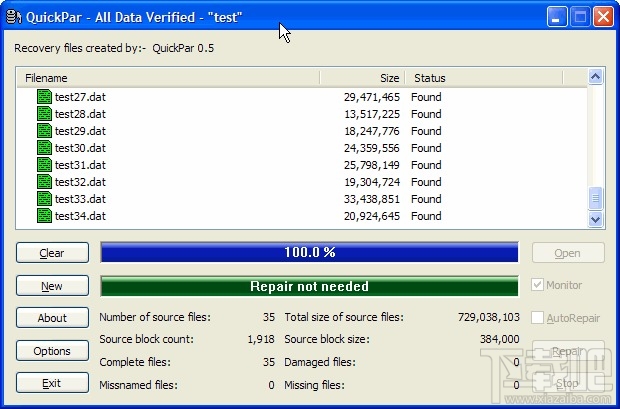Click the file list scroll down arrow
The width and height of the screenshot is (620, 409).
(595, 219)
